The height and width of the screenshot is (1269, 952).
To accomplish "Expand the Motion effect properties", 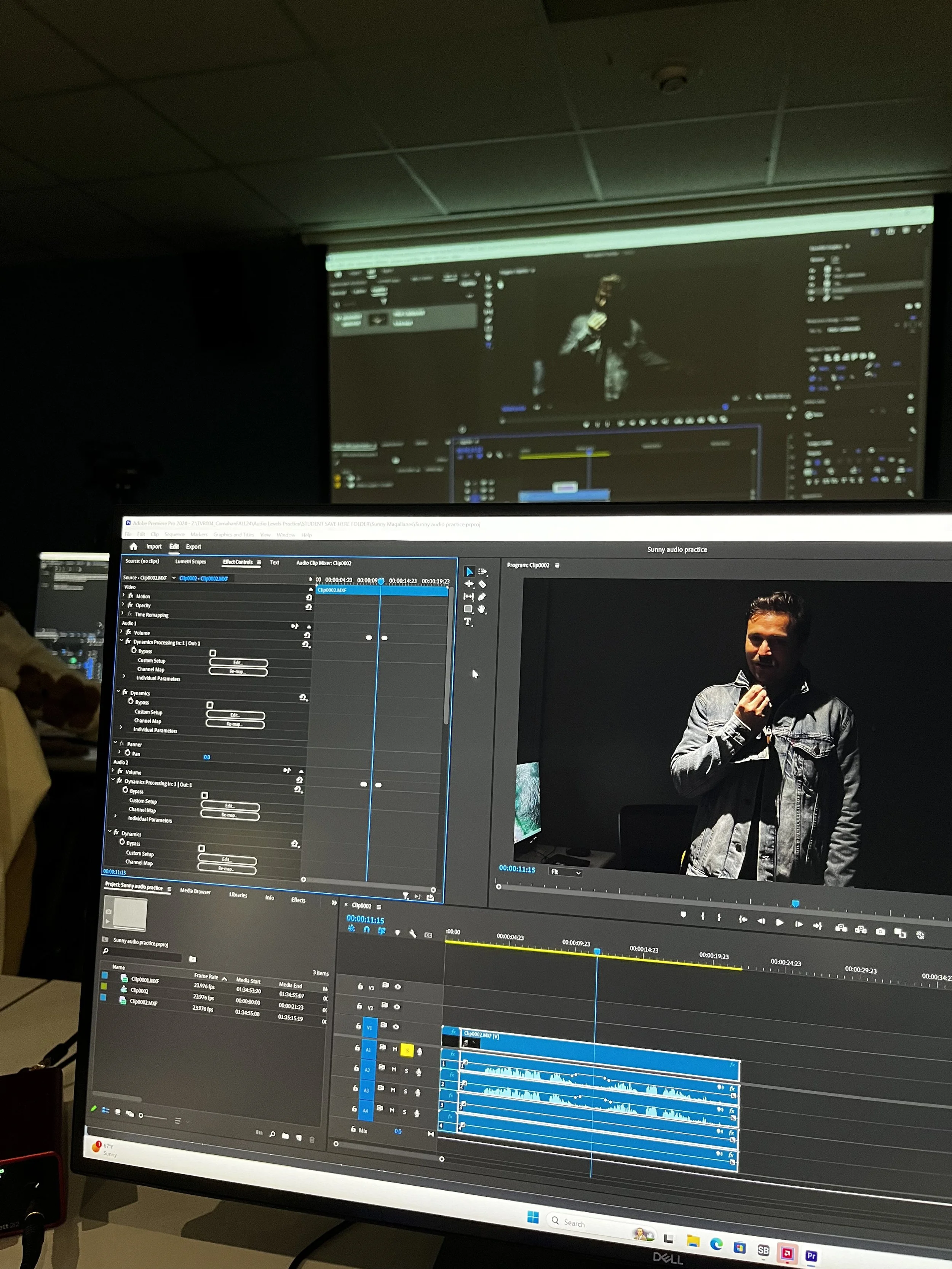I will pyautogui.click(x=123, y=595).
